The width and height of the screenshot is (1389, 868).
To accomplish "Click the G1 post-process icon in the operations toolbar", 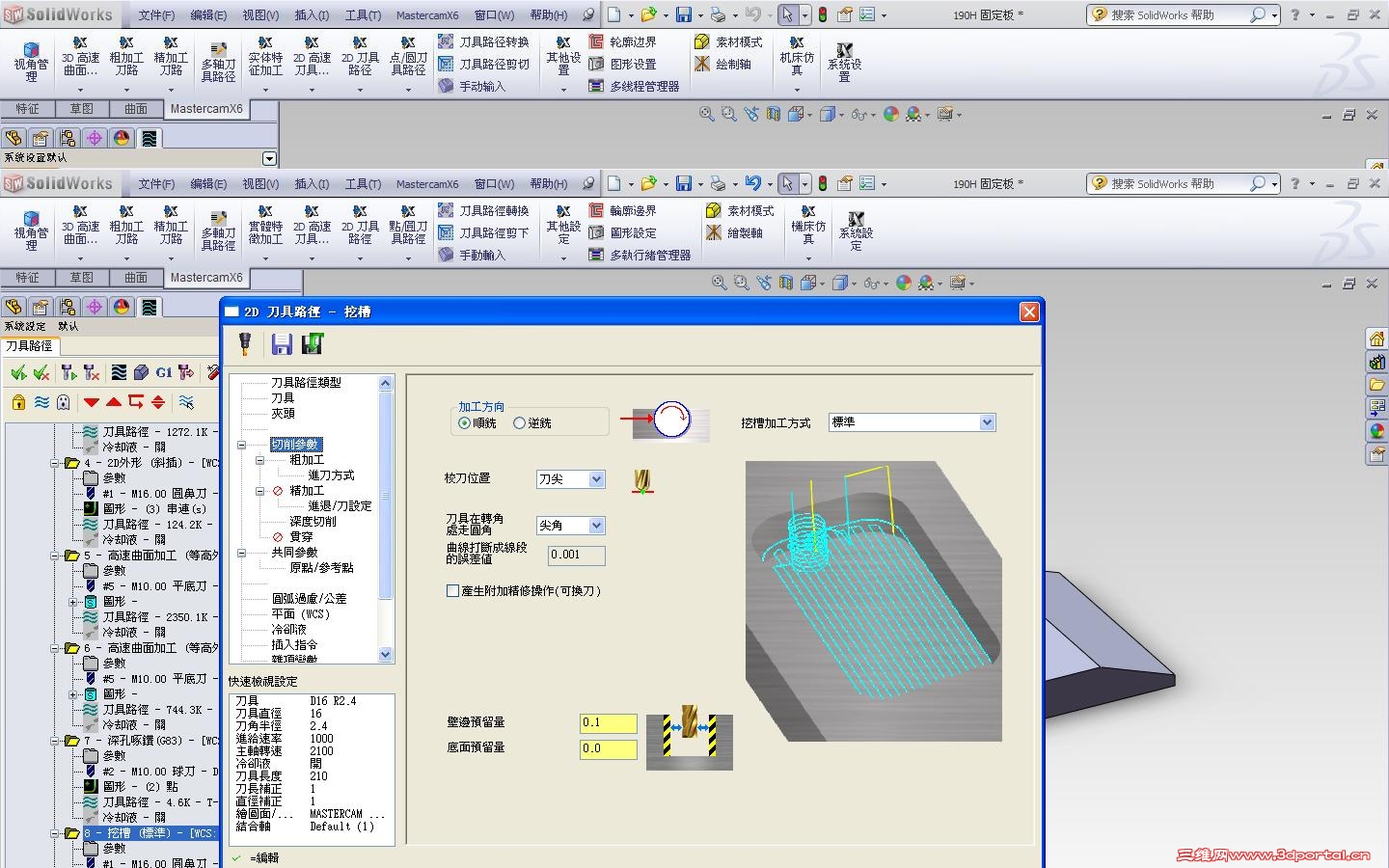I will click(164, 372).
